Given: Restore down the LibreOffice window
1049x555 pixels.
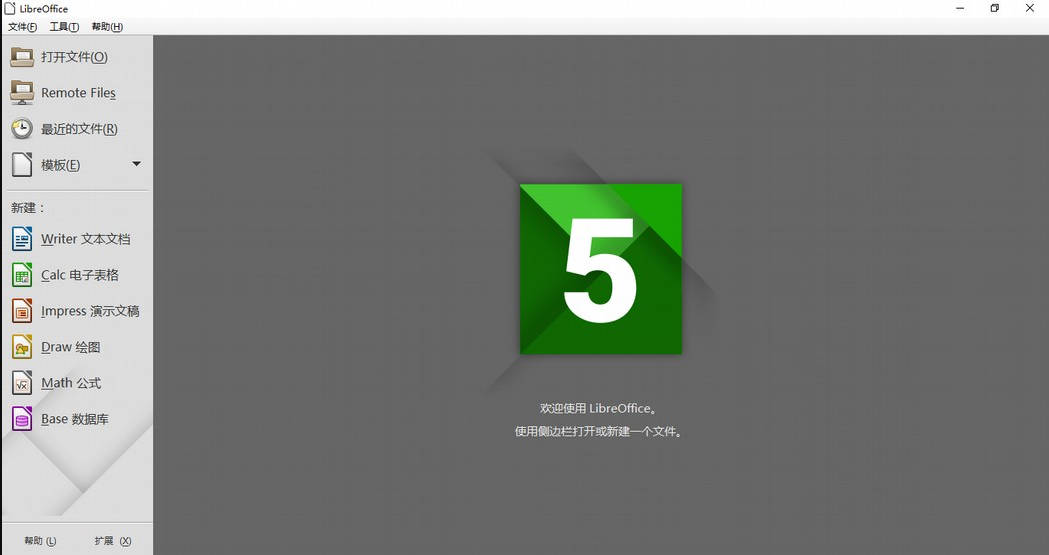Looking at the screenshot, I should click(x=994, y=8).
